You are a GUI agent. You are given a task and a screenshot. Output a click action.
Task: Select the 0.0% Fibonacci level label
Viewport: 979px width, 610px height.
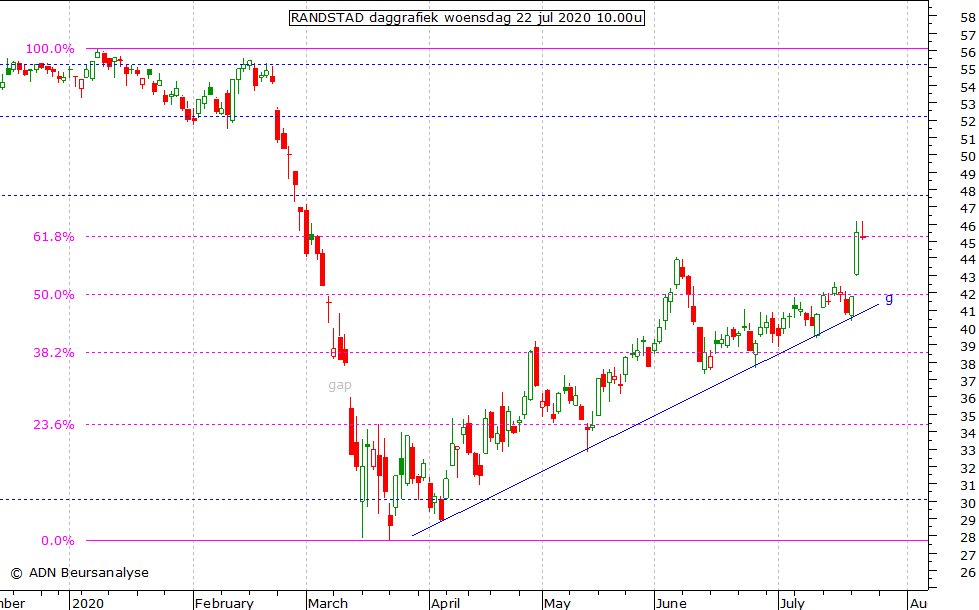(58, 541)
